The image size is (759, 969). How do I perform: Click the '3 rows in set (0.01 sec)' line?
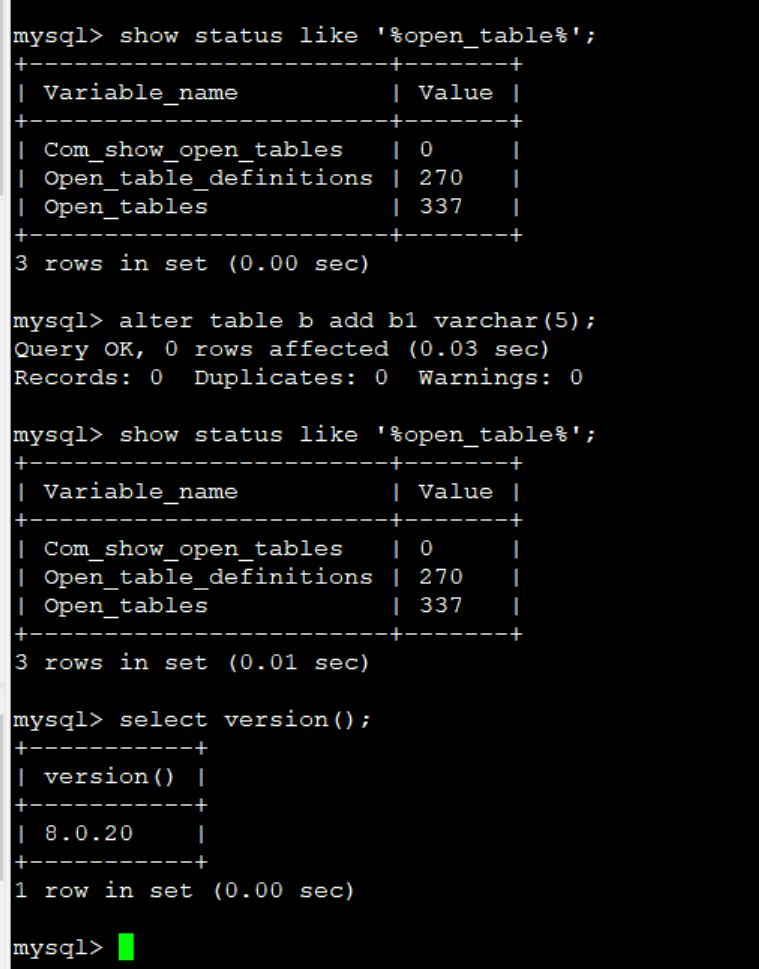(x=192, y=663)
